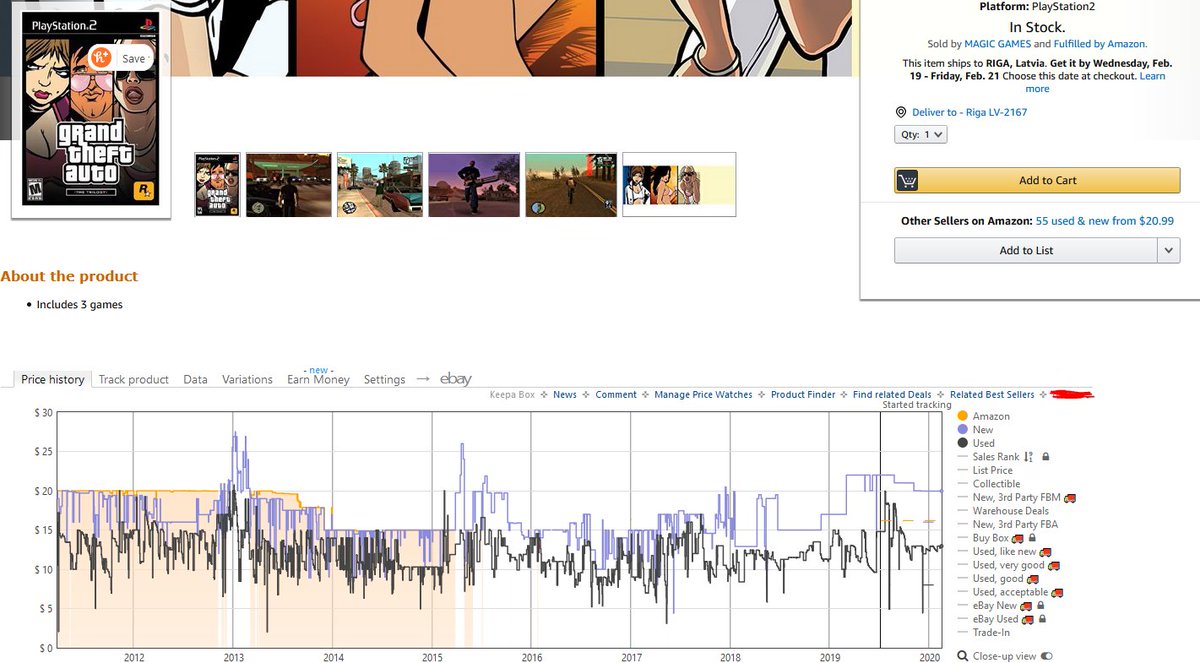Select the countryside road screenshot thumbnail

(x=571, y=185)
